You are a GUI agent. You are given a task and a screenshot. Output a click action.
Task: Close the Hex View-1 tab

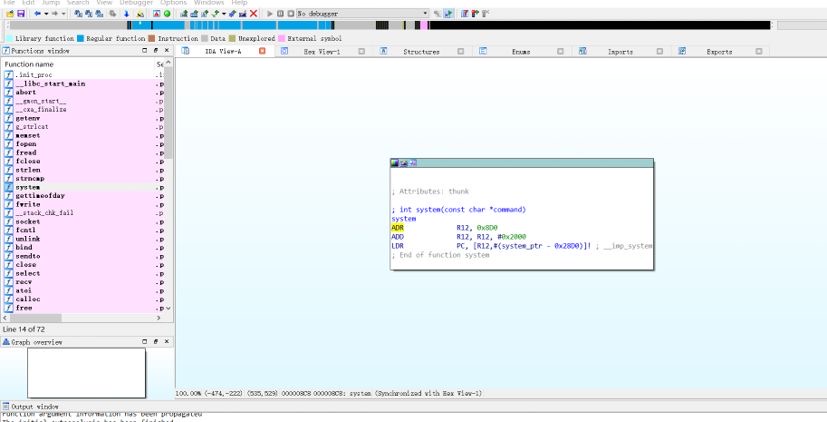361,51
